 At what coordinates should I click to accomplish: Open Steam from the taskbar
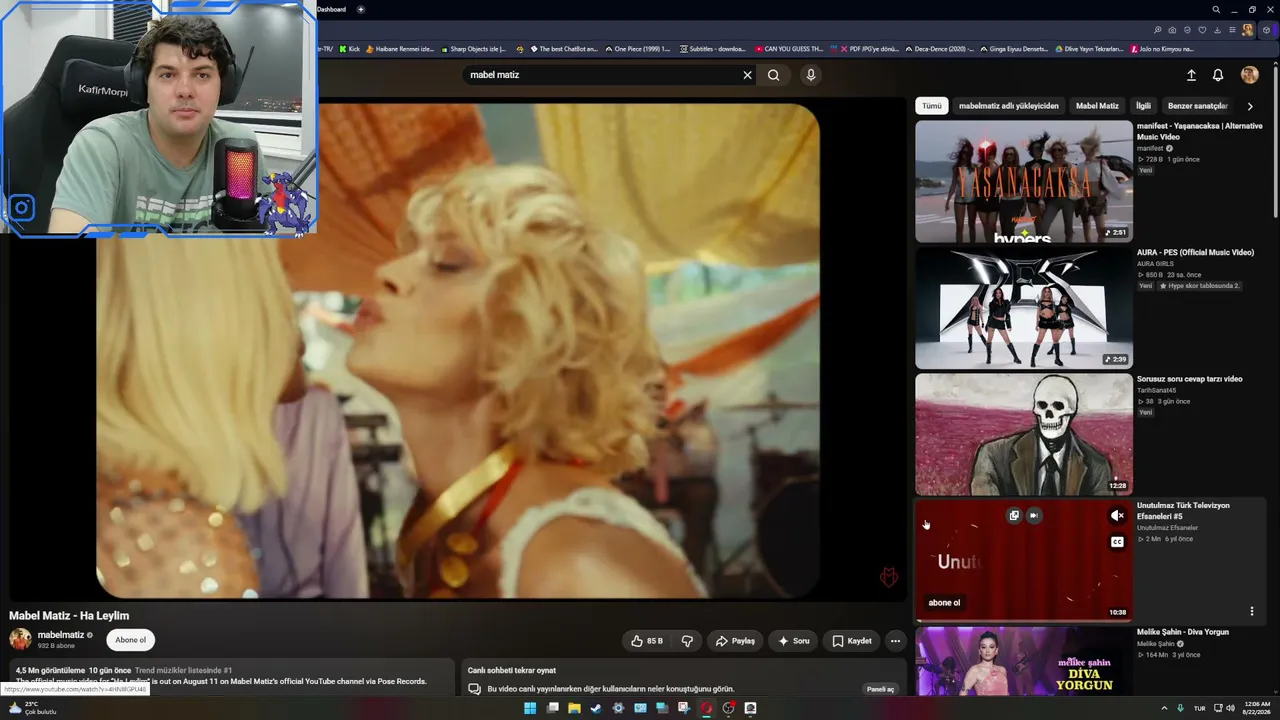(x=596, y=708)
